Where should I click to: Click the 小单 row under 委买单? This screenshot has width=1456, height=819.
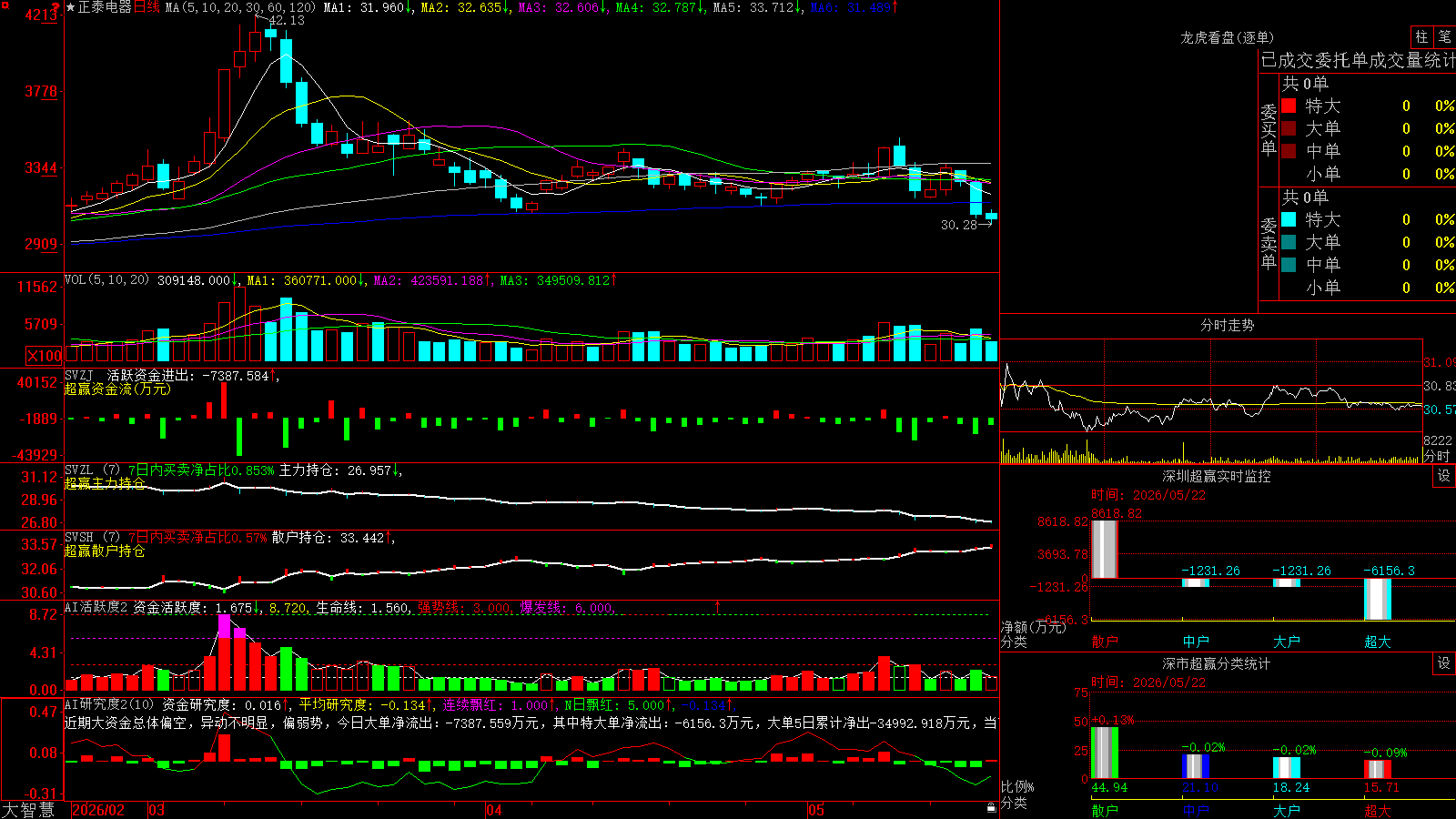tap(1367, 174)
